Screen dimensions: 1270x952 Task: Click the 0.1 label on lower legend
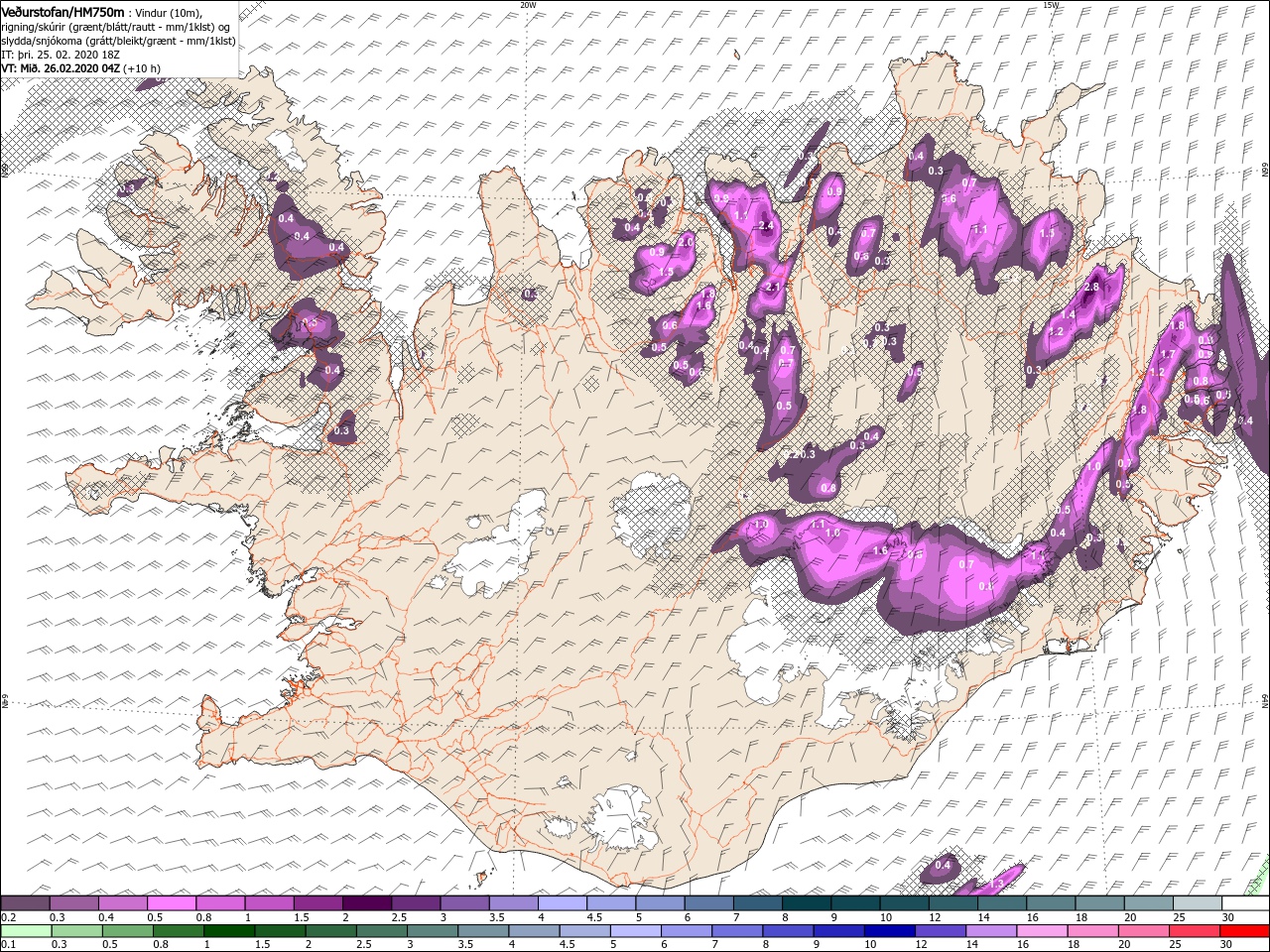[9, 944]
